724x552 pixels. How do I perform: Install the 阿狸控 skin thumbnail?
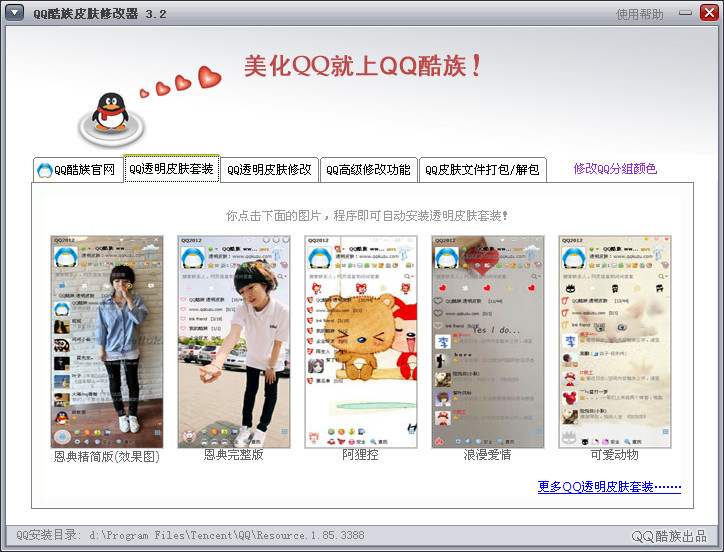click(361, 342)
